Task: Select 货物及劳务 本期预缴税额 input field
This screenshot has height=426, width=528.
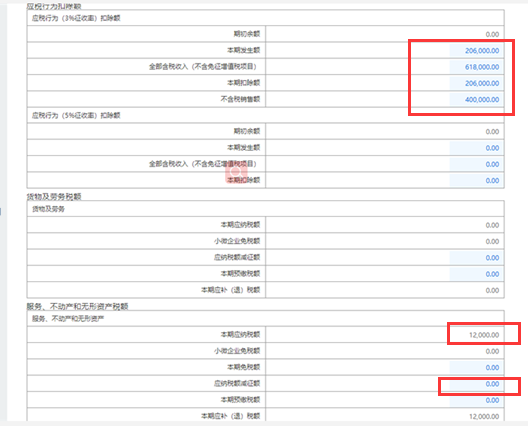Action: (x=476, y=274)
